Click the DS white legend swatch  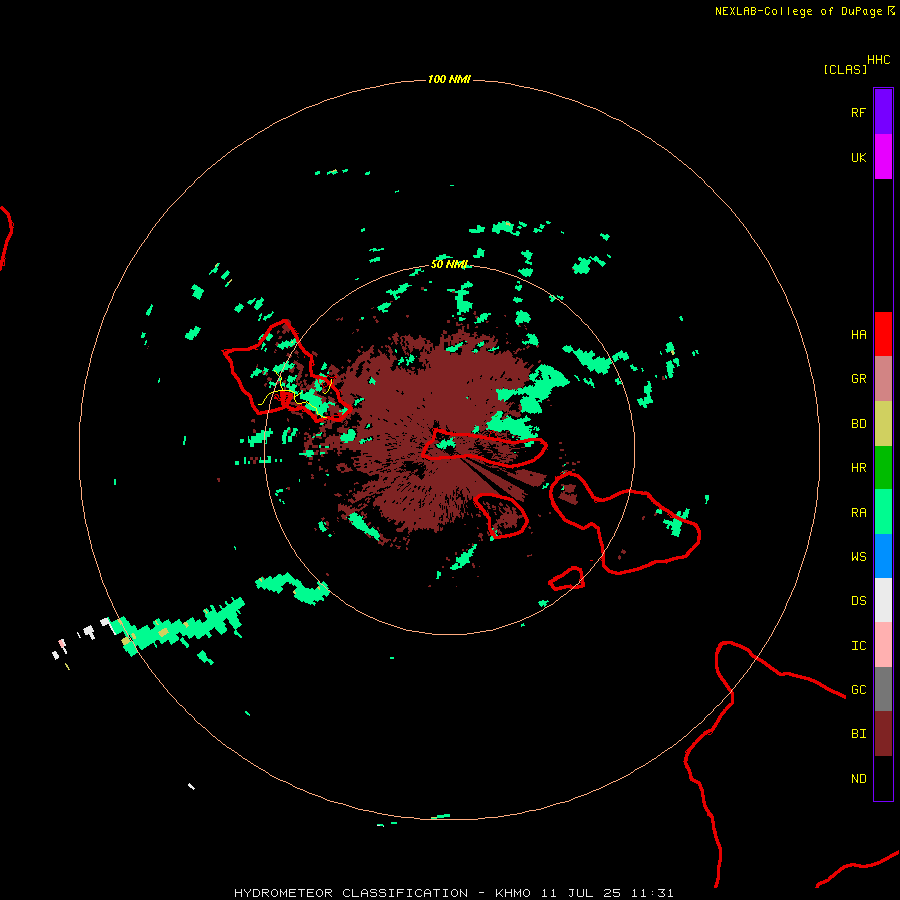coord(883,600)
